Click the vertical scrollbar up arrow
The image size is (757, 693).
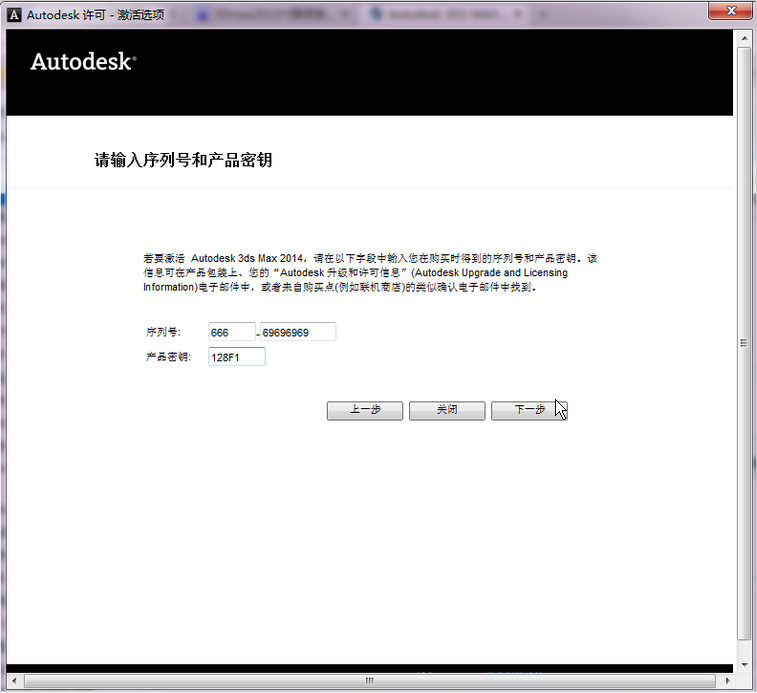click(x=744, y=39)
